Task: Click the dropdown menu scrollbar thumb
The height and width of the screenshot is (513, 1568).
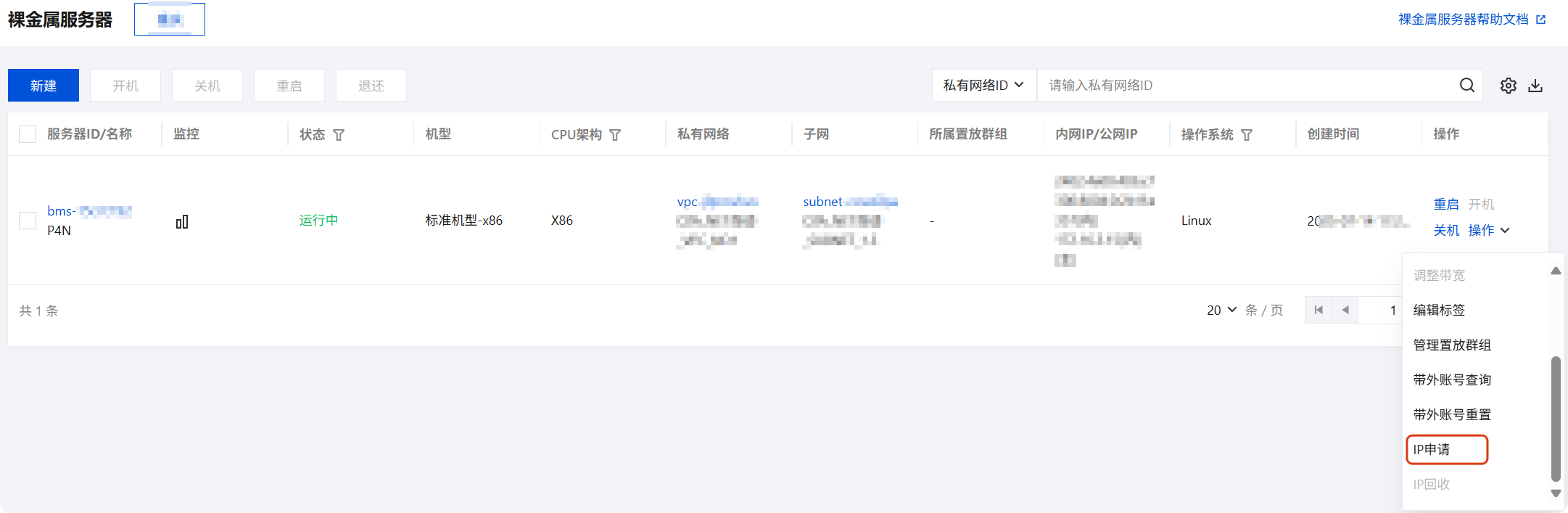Action: point(1555,418)
